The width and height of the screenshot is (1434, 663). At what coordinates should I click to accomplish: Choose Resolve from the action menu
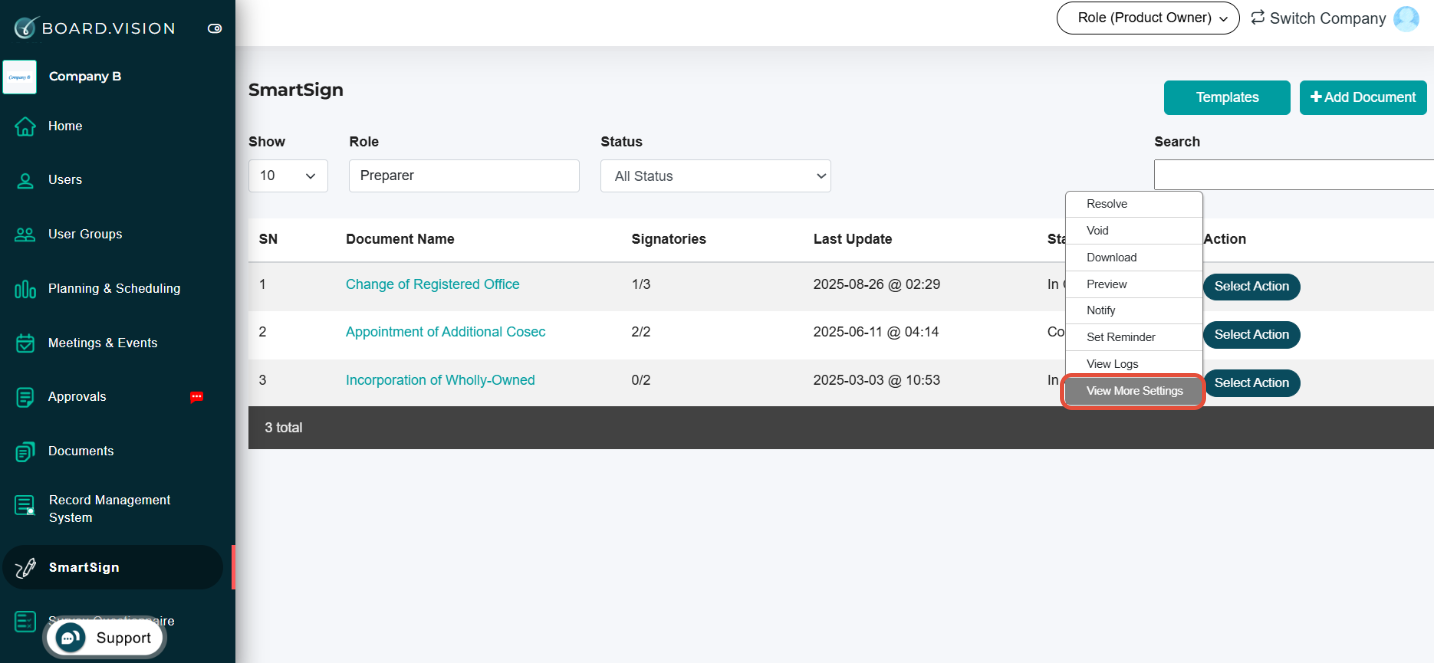[1134, 204]
